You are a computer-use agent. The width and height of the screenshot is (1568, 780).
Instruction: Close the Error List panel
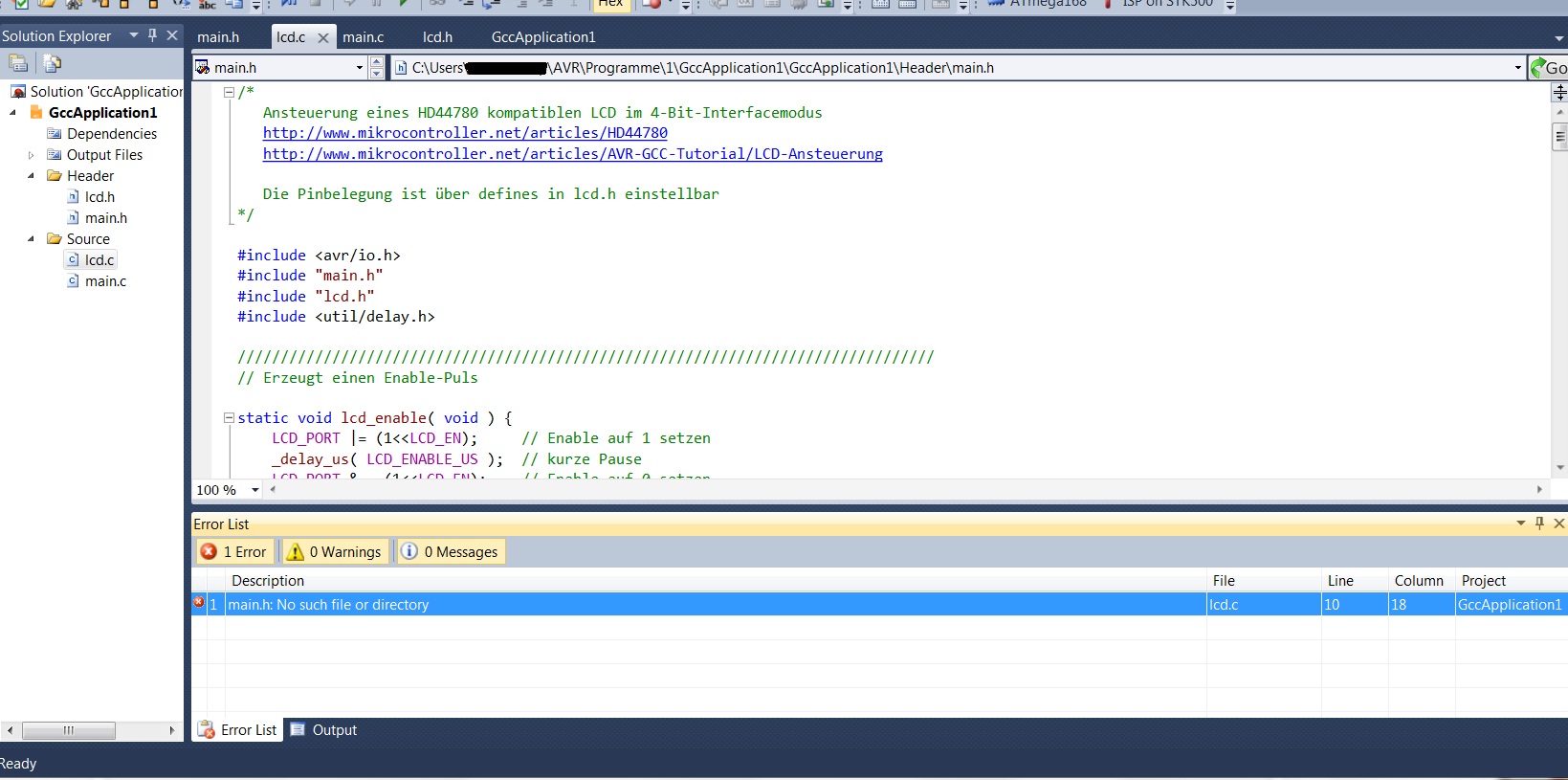(x=1558, y=524)
